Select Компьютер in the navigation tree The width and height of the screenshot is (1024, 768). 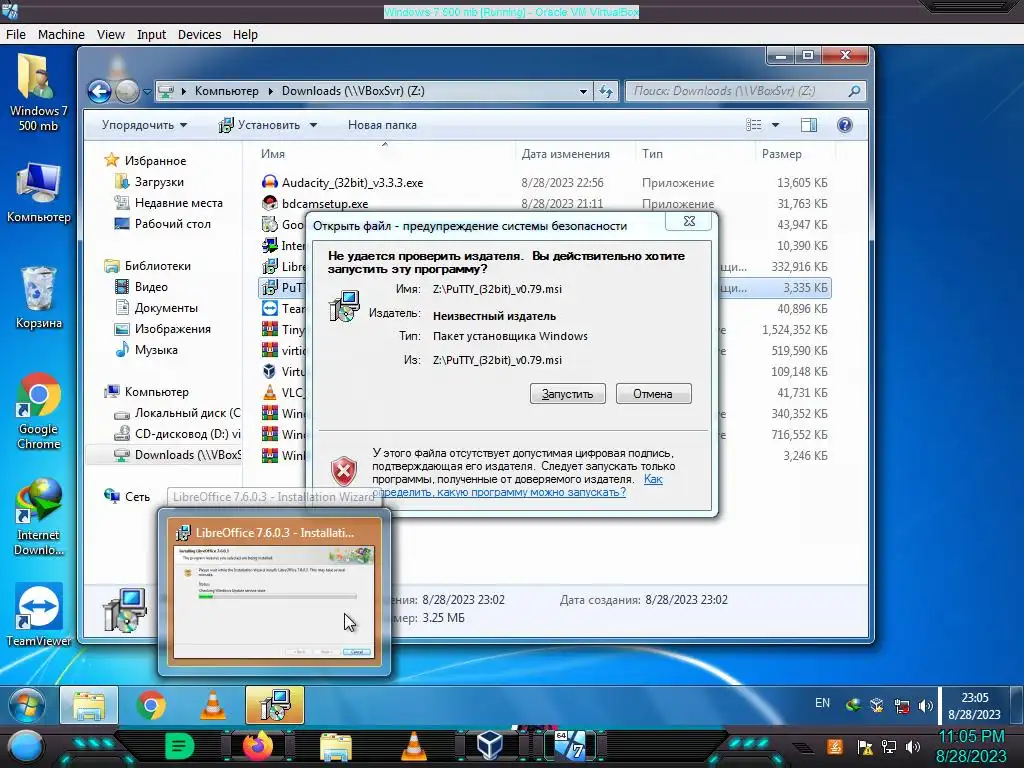click(156, 392)
